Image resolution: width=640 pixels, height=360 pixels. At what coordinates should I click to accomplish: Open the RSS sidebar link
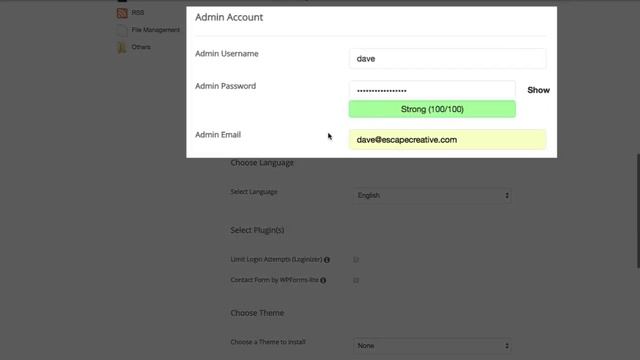click(138, 13)
